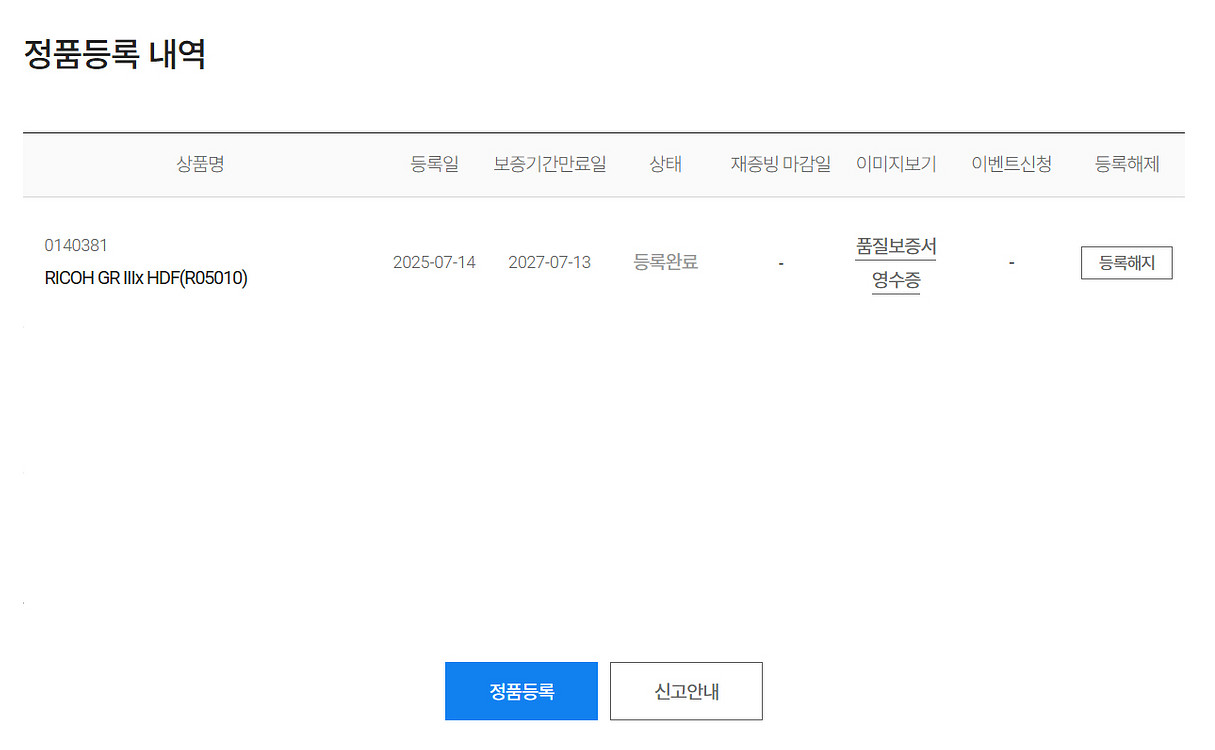View the 영수증 image link
Image resolution: width=1215 pixels, height=750 pixels.
(x=896, y=281)
